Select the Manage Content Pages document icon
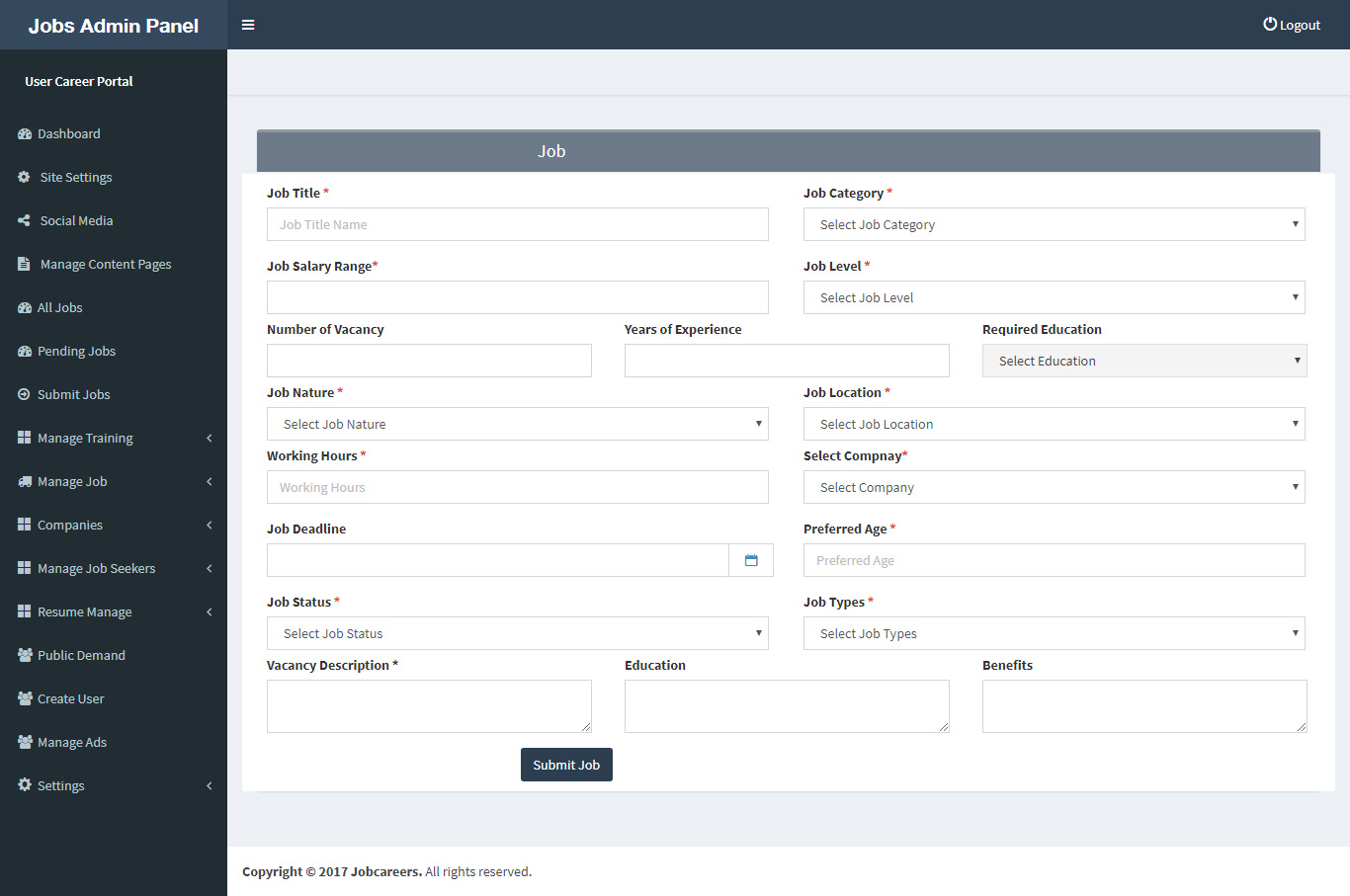Screen dimensions: 1350x896 click(23, 264)
